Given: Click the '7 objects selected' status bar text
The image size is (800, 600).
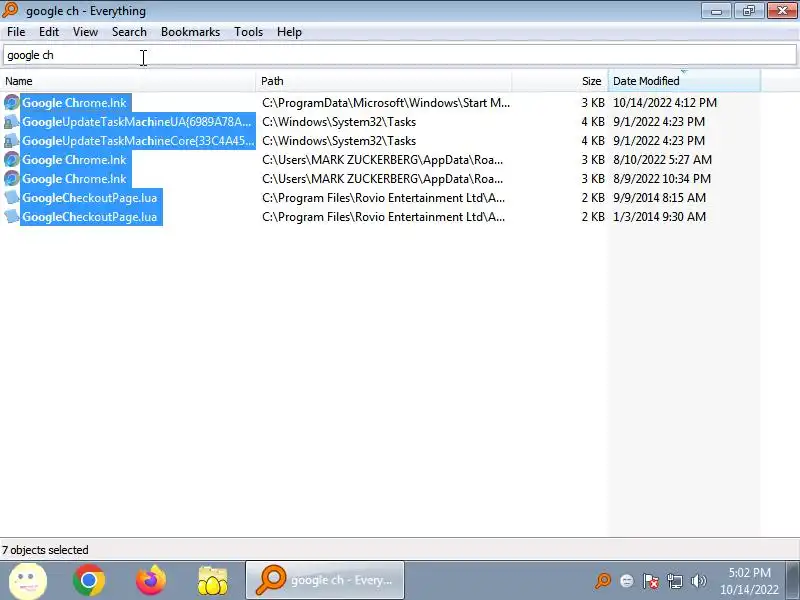Looking at the screenshot, I should pyautogui.click(x=45, y=550).
